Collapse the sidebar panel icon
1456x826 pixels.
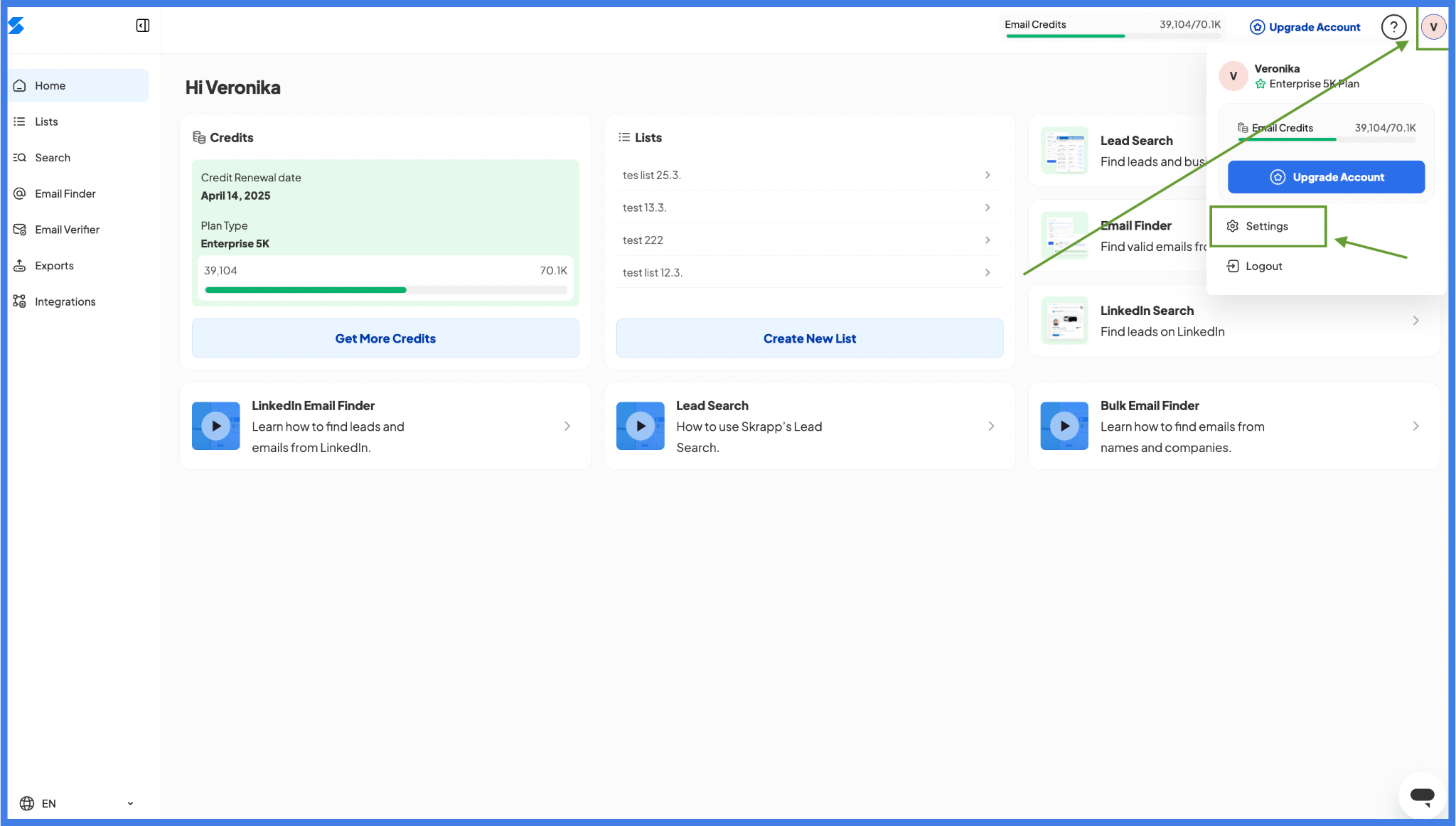click(142, 26)
